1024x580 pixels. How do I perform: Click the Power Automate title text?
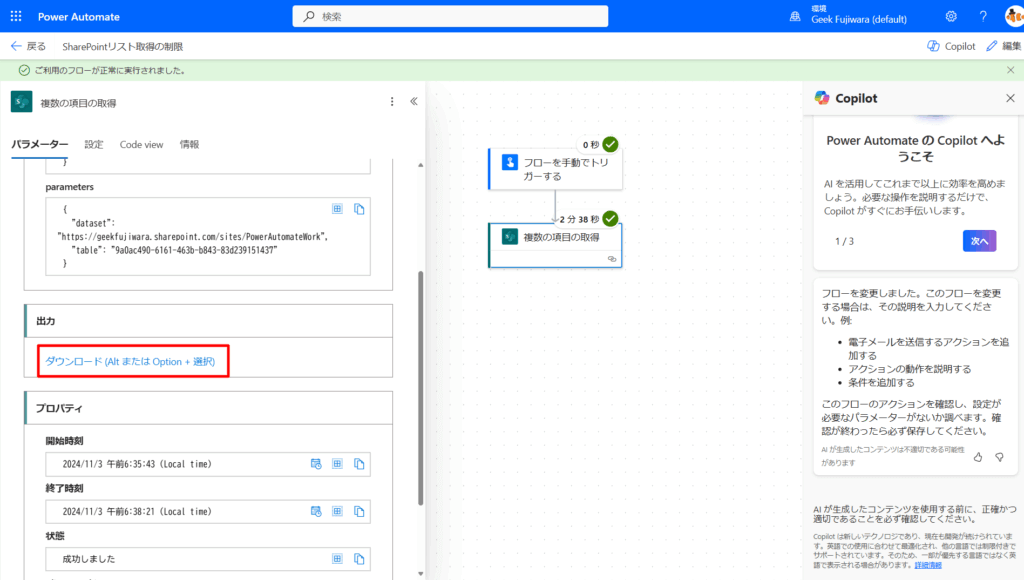click(78, 16)
